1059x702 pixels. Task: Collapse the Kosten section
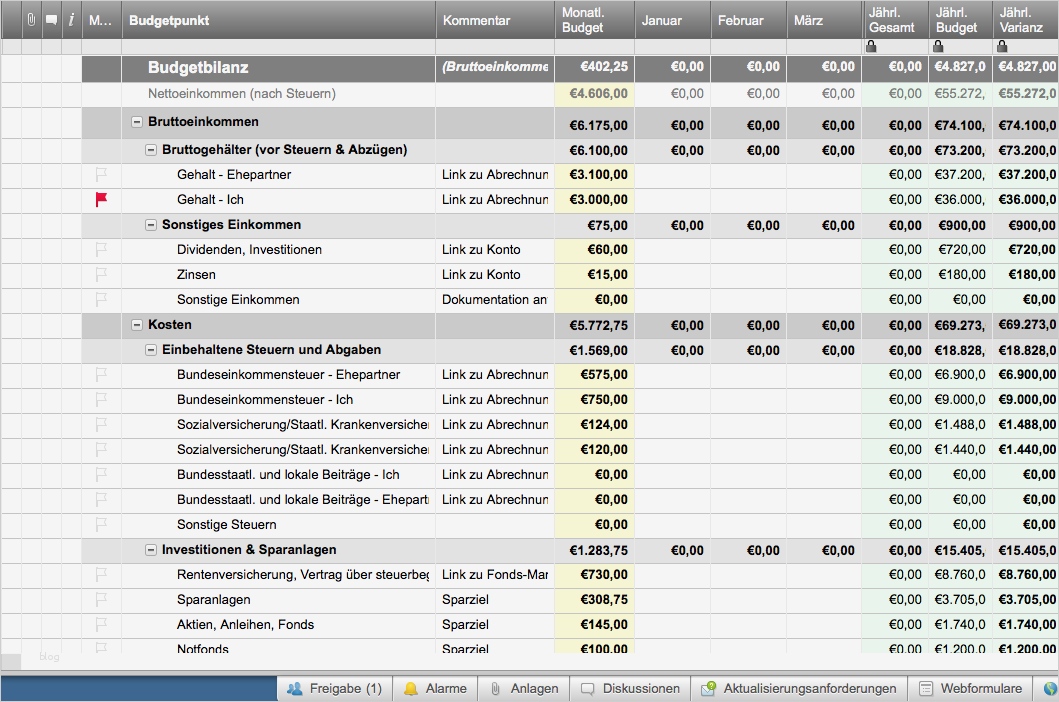pyautogui.click(x=137, y=325)
